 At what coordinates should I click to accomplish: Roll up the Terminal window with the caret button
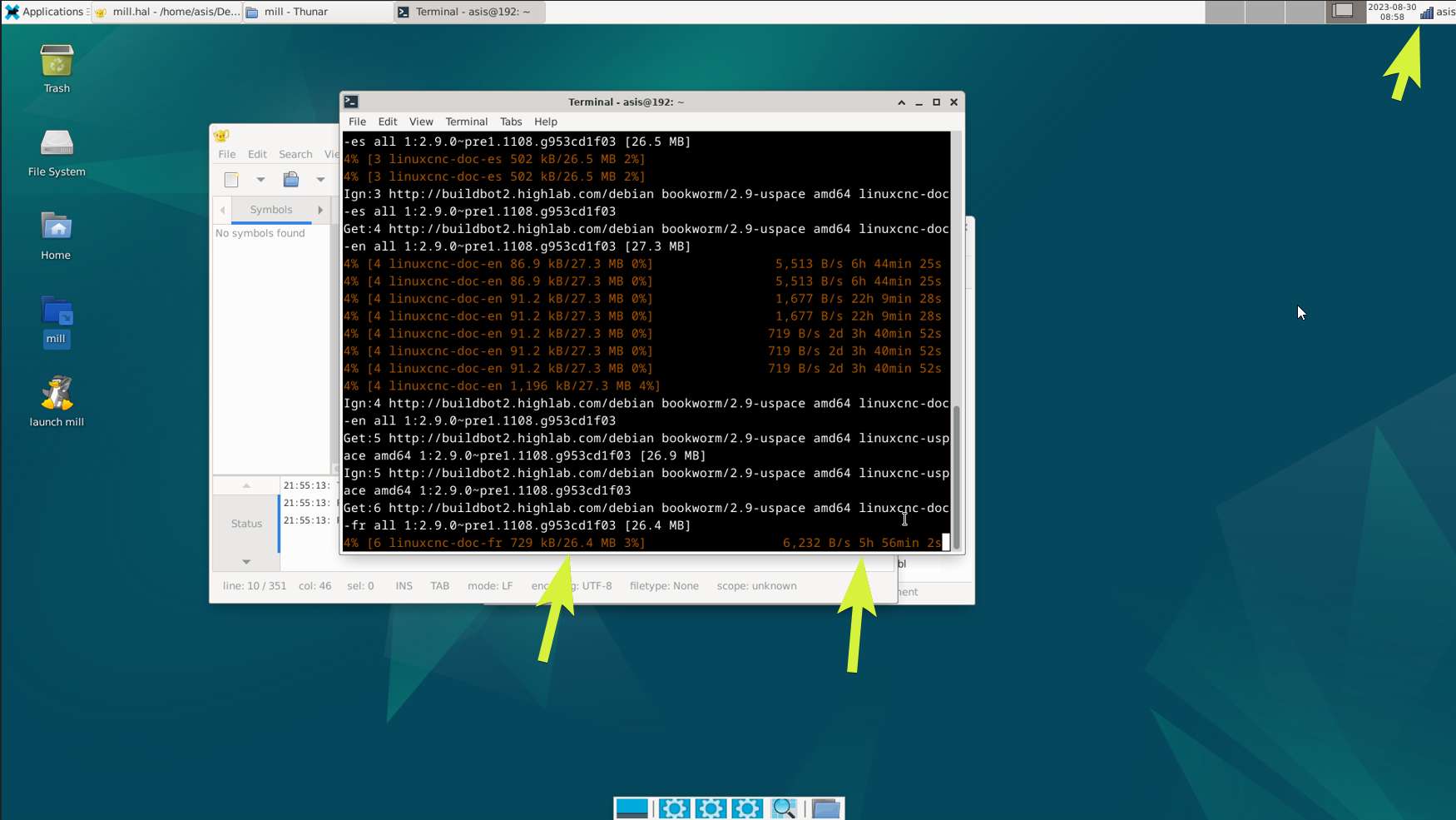(x=901, y=102)
